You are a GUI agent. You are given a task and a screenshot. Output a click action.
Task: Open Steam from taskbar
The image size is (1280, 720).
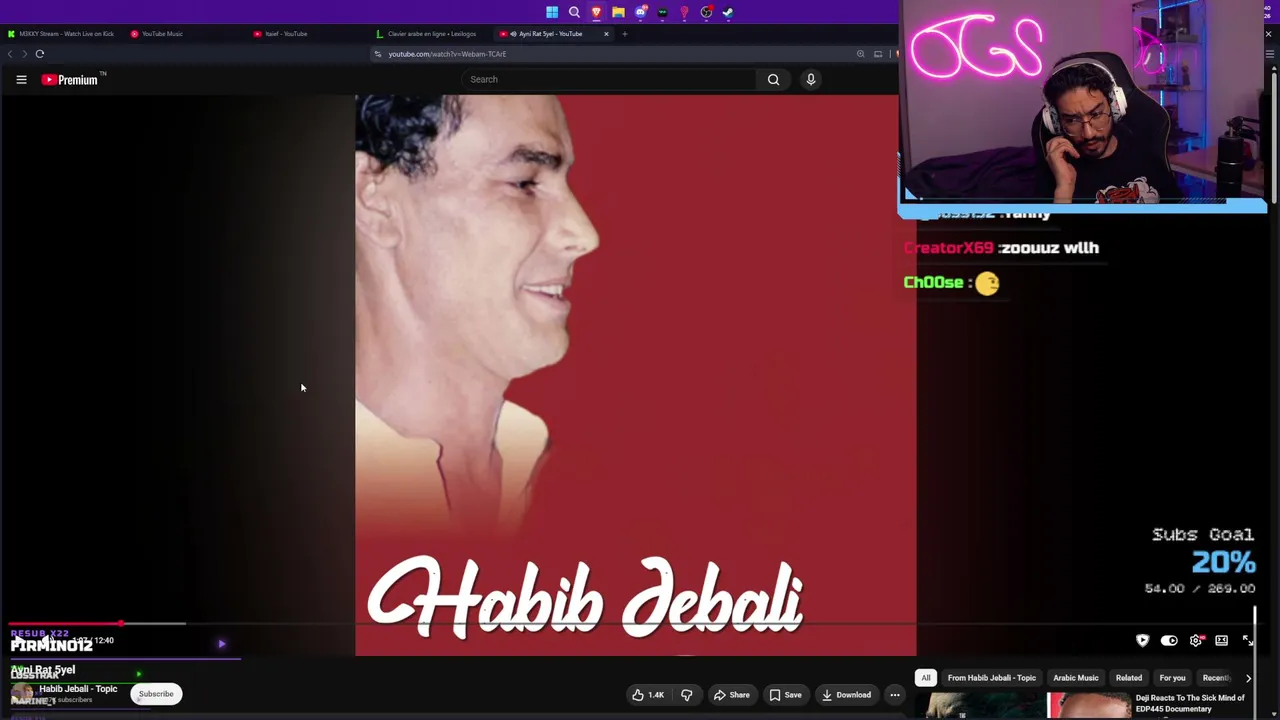coord(728,12)
